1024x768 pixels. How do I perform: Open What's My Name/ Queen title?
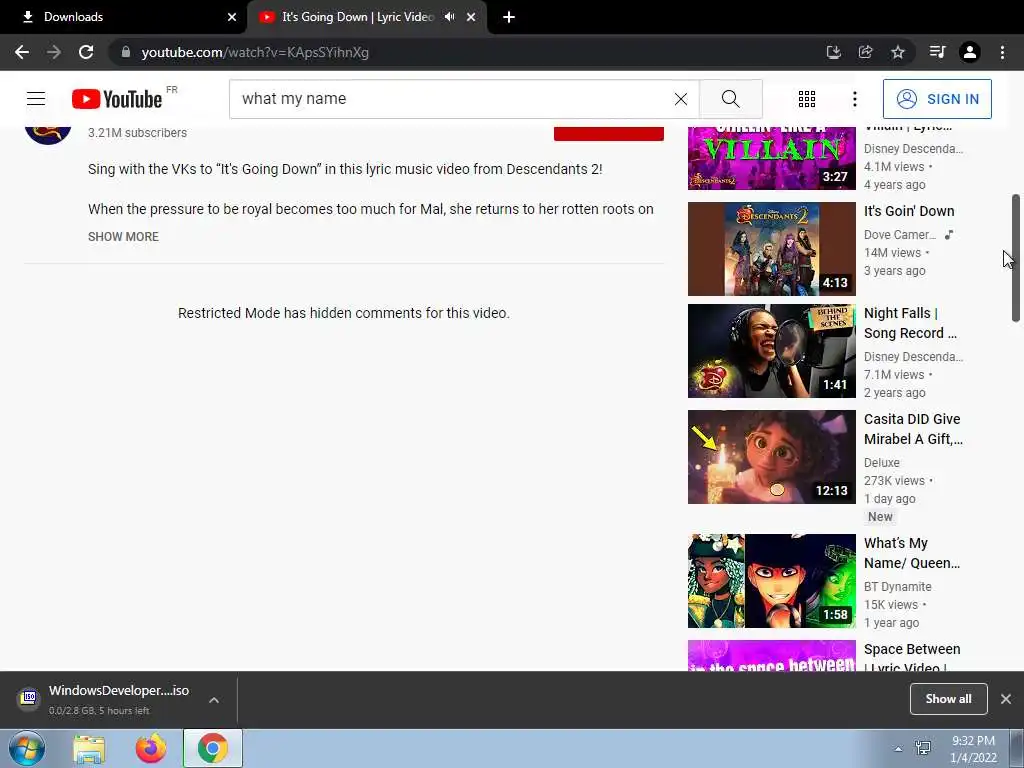point(912,553)
